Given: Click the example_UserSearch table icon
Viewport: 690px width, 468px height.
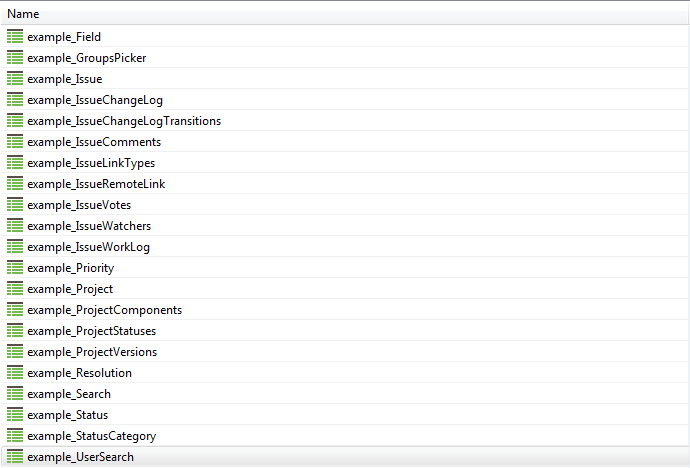Looking at the screenshot, I should click(15, 457).
